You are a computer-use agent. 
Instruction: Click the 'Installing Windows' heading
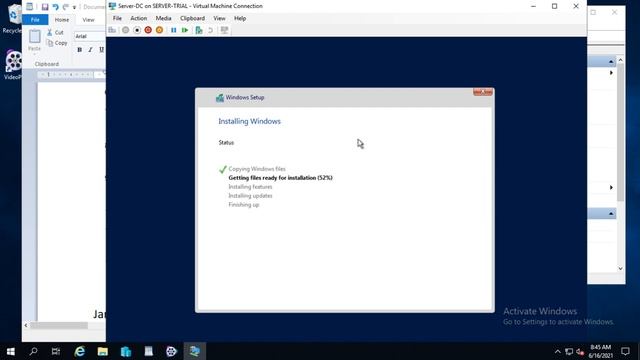tap(249, 121)
